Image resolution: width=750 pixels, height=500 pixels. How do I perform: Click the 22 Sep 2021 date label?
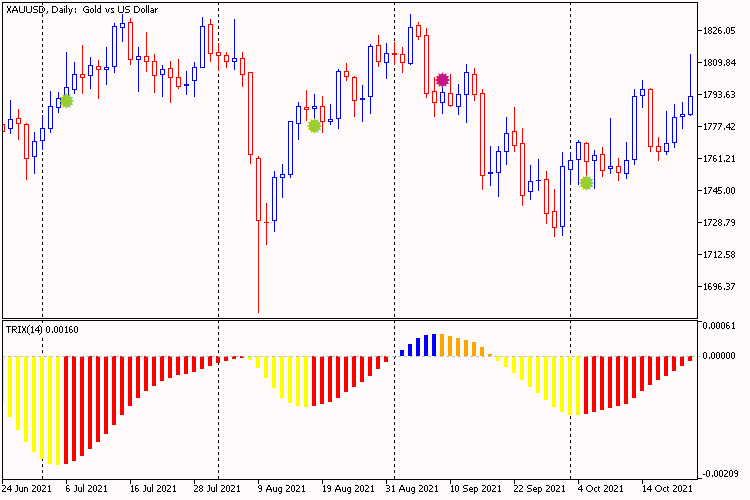click(540, 489)
